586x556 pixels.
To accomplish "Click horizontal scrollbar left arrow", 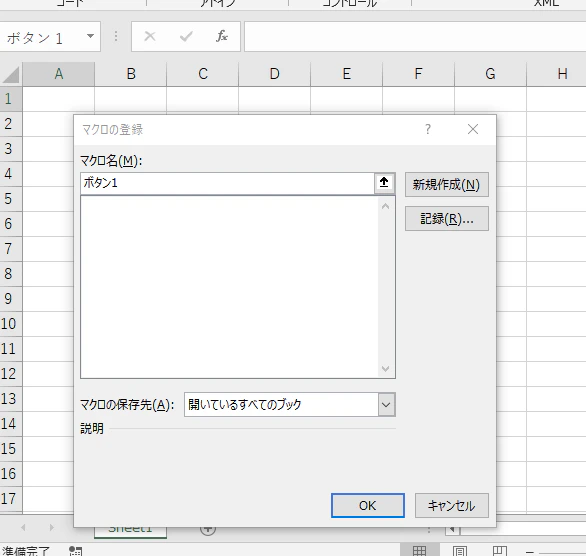I will [x=452, y=529].
